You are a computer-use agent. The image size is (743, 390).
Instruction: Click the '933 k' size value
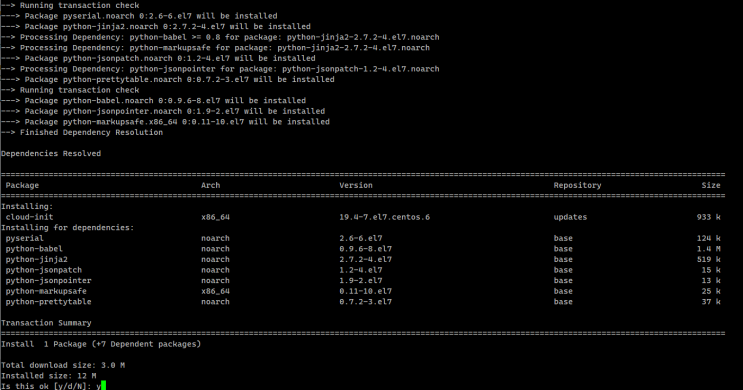click(708, 217)
